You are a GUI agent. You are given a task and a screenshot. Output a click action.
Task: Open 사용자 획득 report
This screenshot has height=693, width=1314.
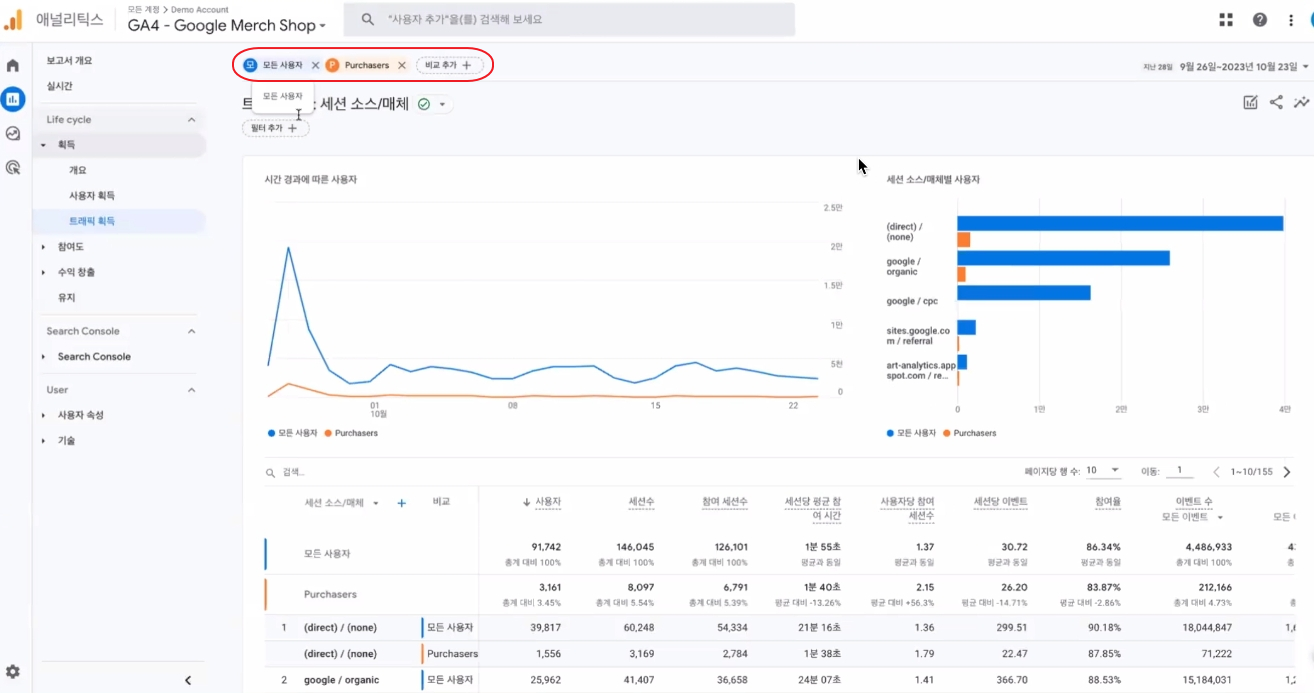(92, 195)
